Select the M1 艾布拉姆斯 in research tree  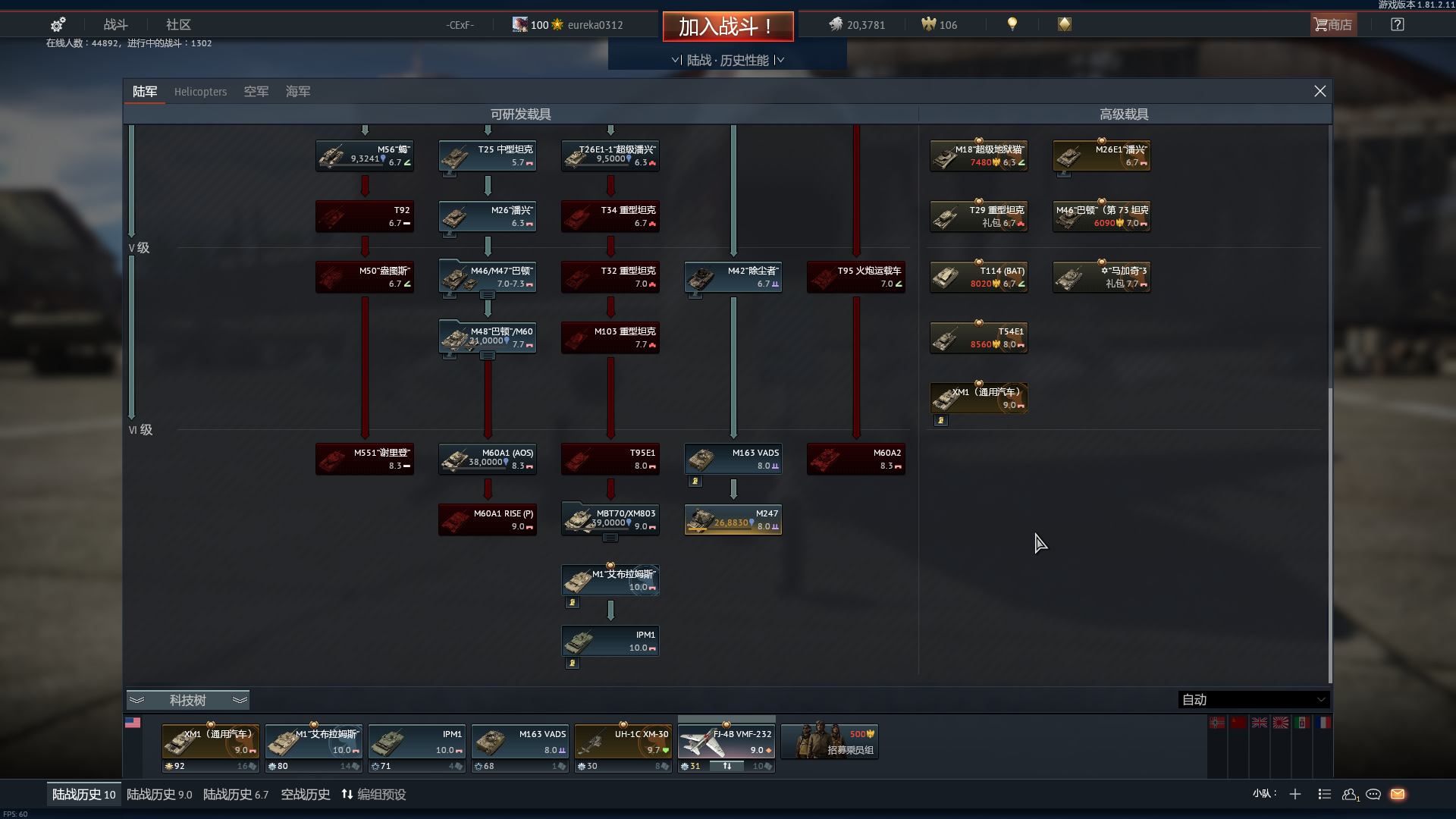pyautogui.click(x=610, y=580)
